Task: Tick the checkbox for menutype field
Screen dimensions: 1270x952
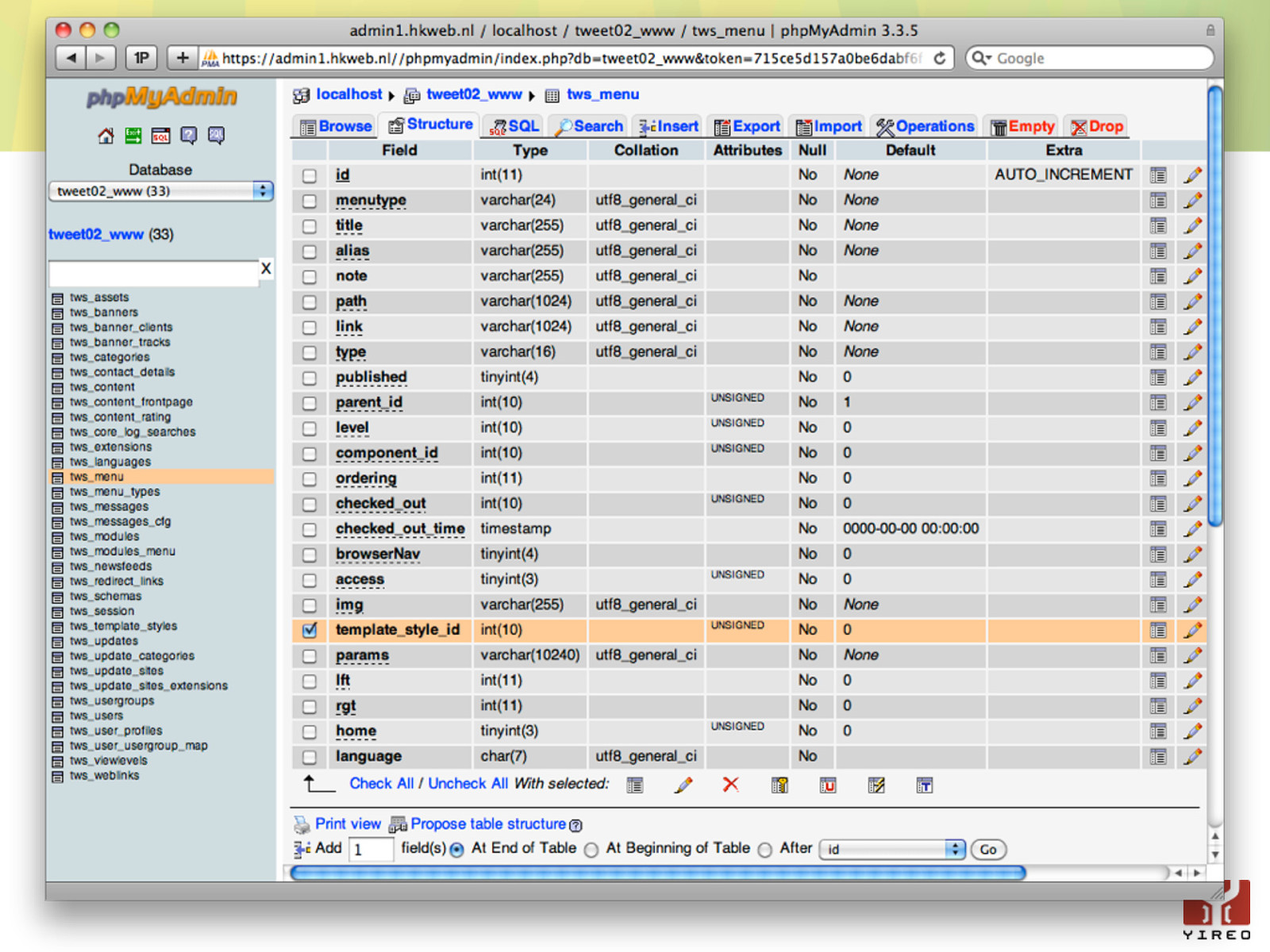Action: click(310, 202)
